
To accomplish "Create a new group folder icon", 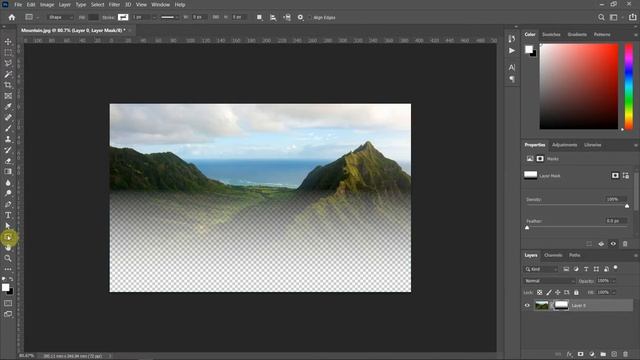I will (x=603, y=354).
